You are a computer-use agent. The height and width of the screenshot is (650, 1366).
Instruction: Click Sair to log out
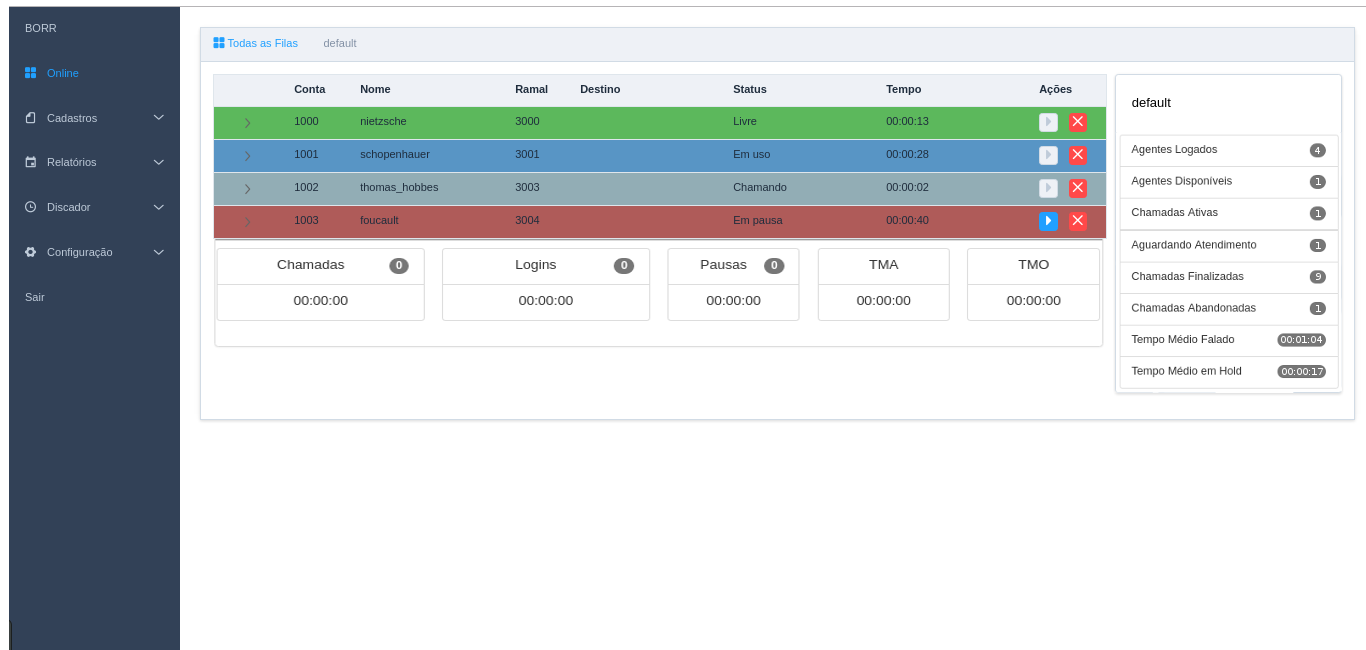35,297
